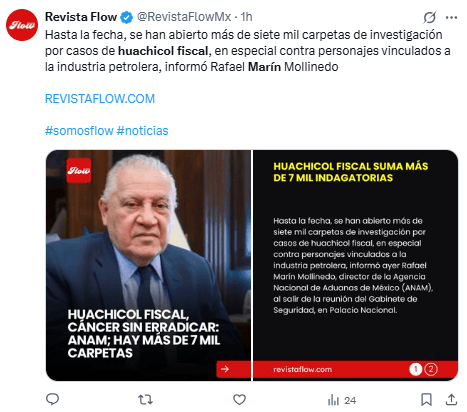This screenshot has height=412, width=467.
Task: Follow the REVISTAFLOW.COM link
Action: 100,99
